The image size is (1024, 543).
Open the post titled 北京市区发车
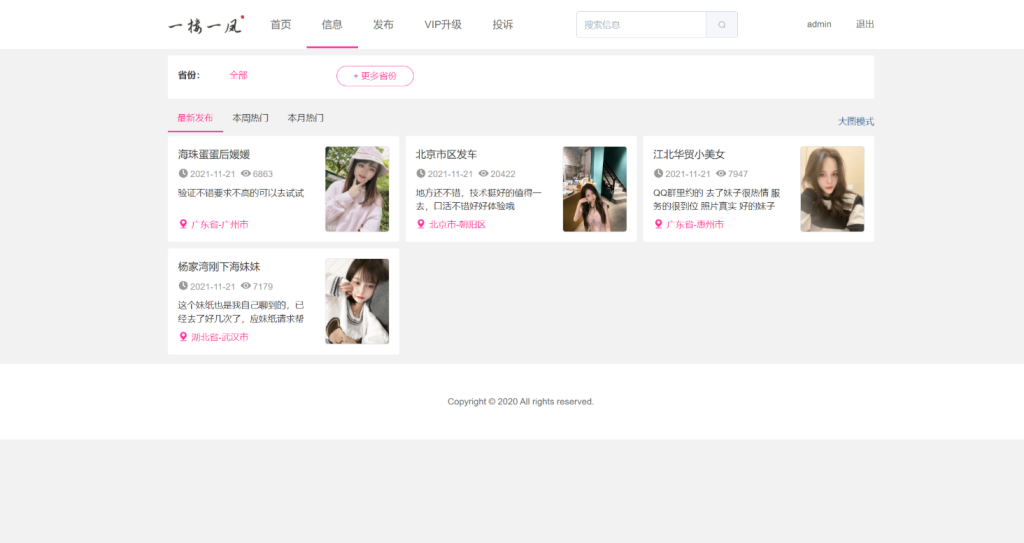coord(447,154)
